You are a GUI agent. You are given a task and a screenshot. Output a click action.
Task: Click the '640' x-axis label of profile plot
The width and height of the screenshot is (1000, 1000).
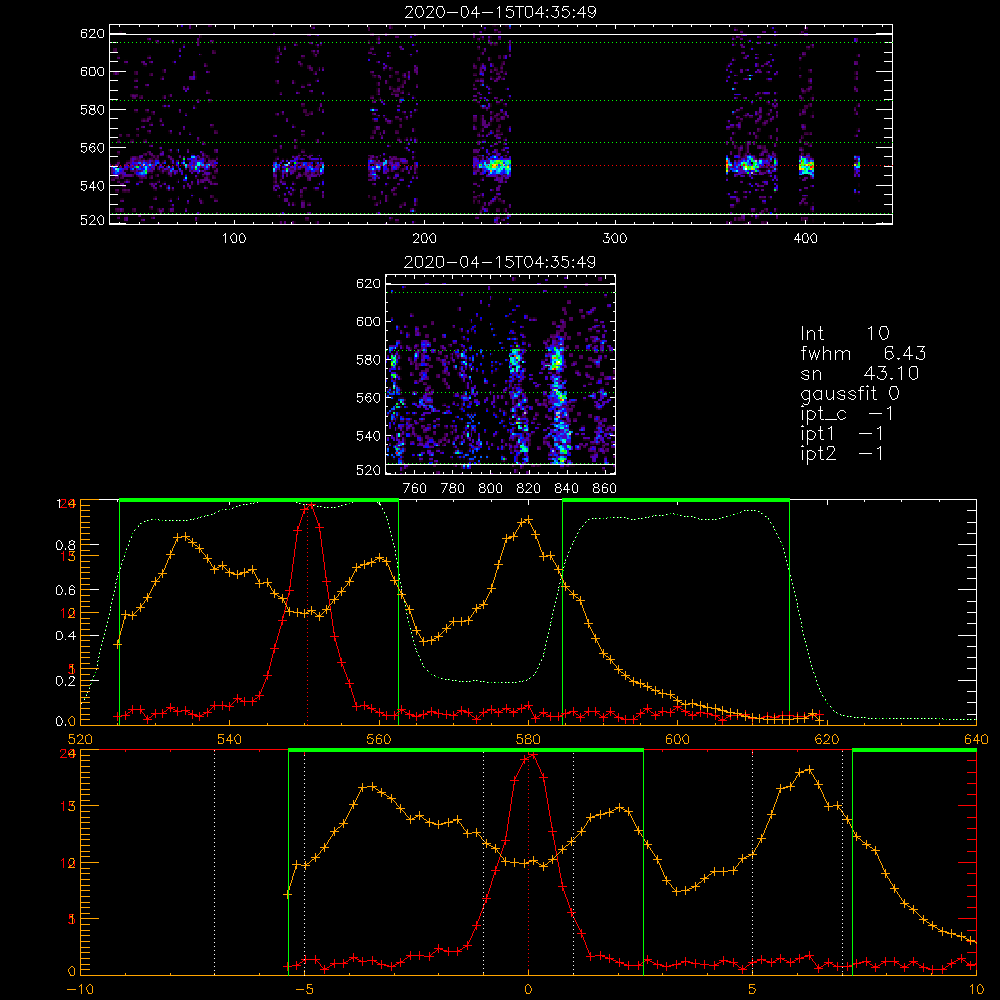(x=976, y=740)
